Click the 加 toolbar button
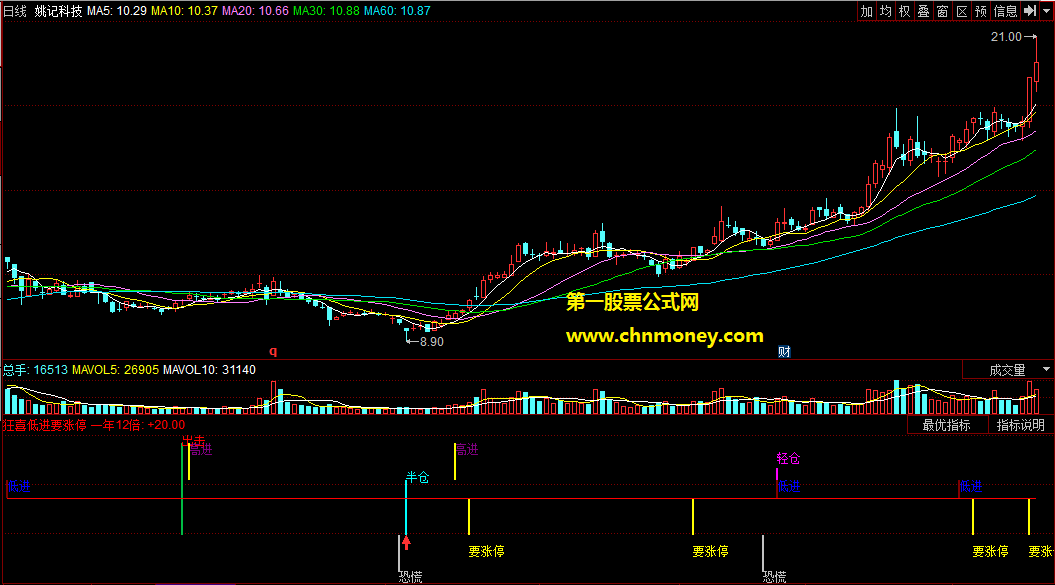This screenshot has height=585, width=1055. 867,11
